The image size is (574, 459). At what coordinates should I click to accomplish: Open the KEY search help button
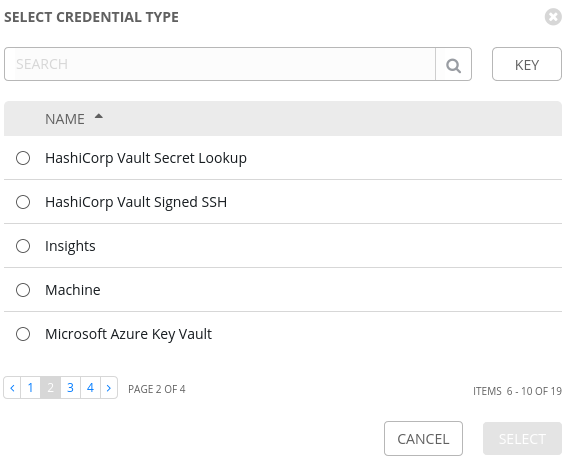pyautogui.click(x=527, y=64)
